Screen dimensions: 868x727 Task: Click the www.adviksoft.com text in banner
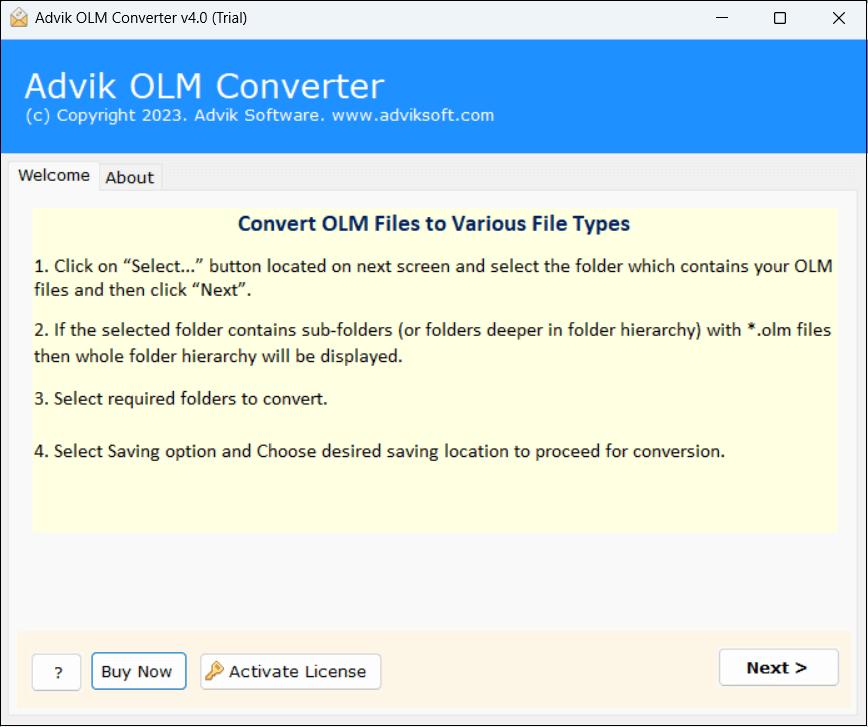[413, 115]
